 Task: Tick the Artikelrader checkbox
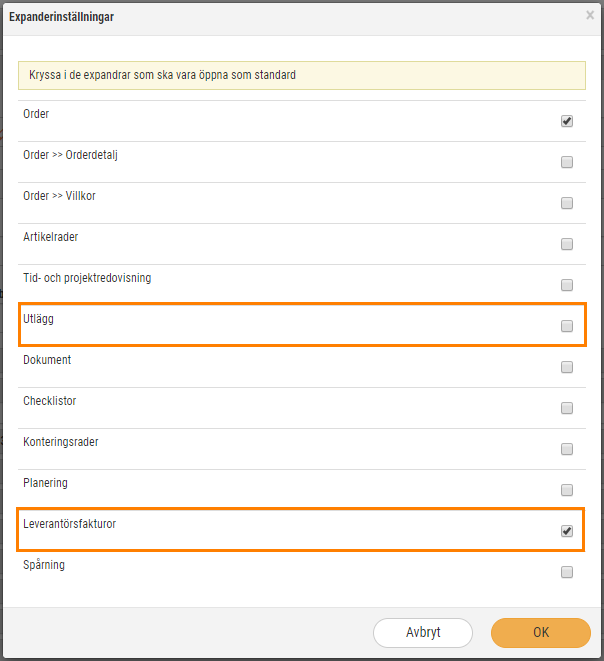coord(566,244)
